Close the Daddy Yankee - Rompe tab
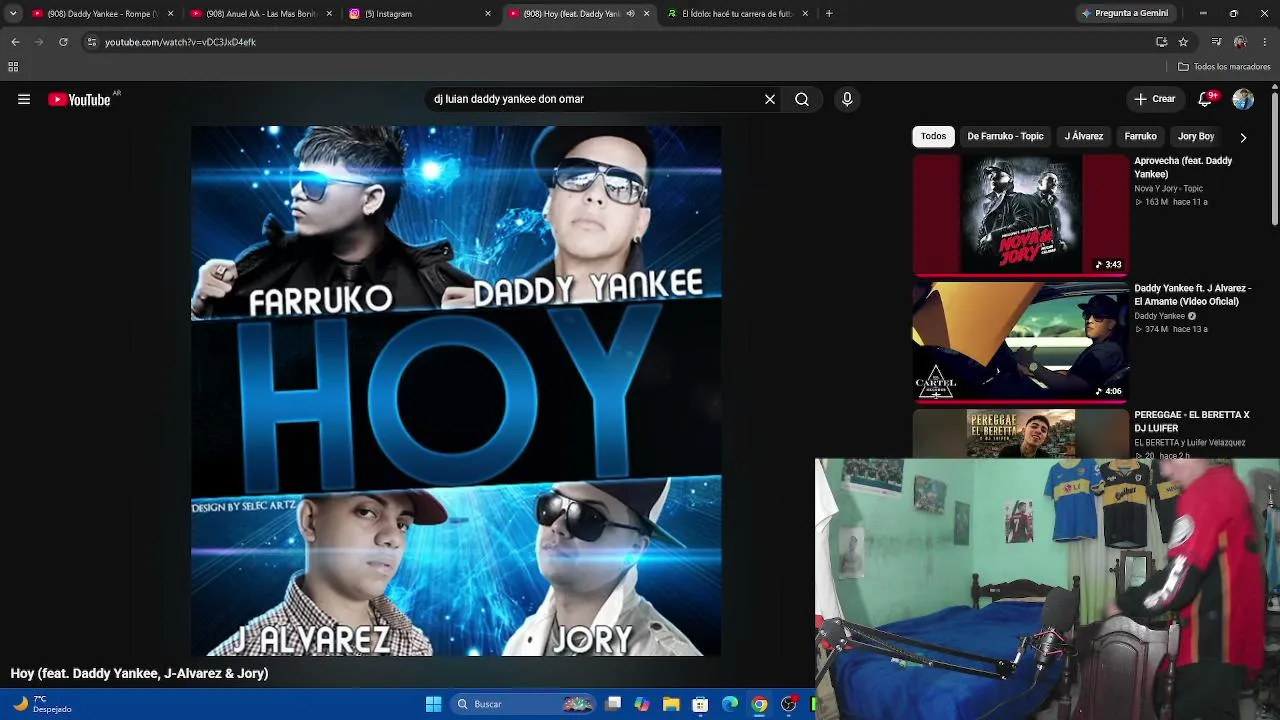Image resolution: width=1280 pixels, height=720 pixels. [170, 14]
